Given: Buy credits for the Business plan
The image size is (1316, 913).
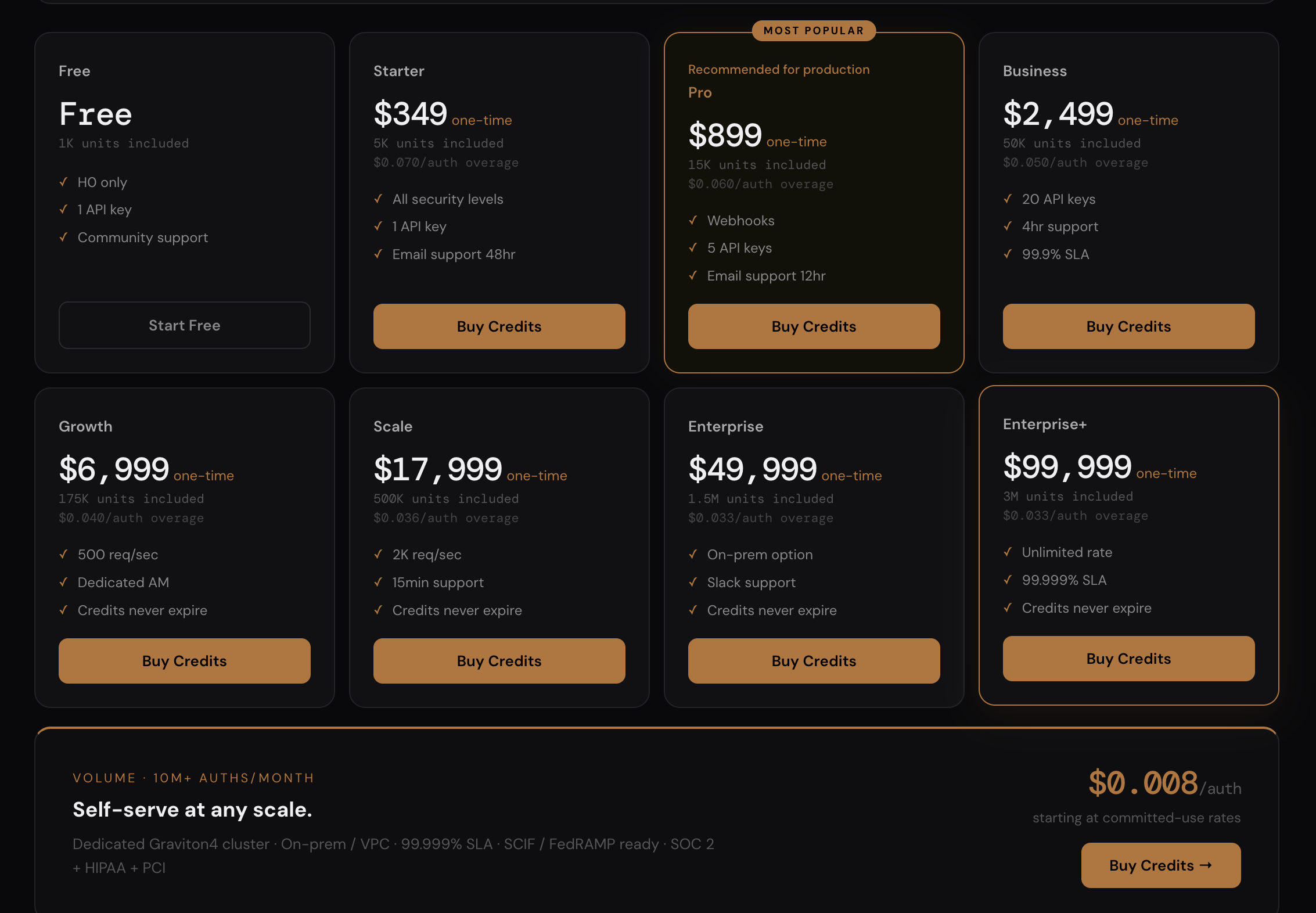Looking at the screenshot, I should 1128,326.
